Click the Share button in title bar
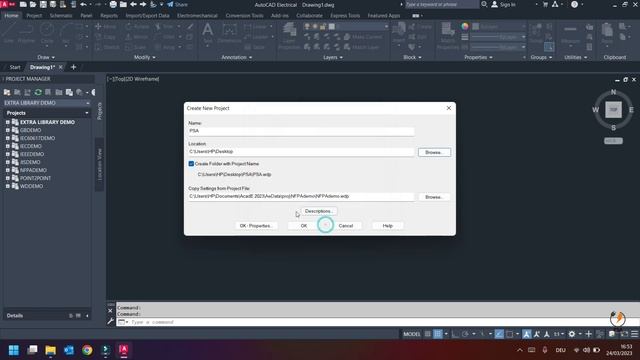640x360 pixels. tap(177, 4)
